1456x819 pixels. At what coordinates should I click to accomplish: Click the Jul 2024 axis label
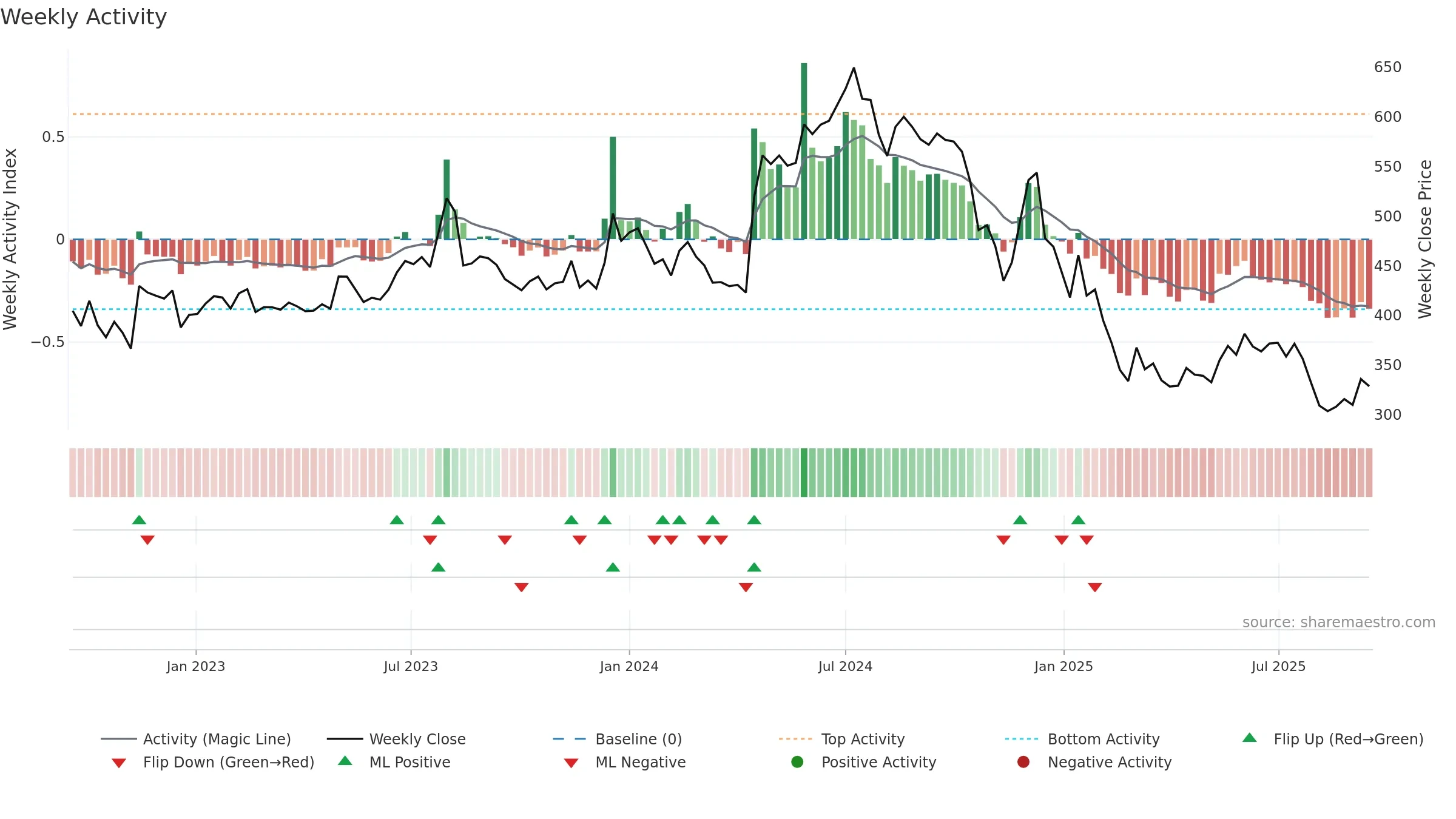click(845, 666)
